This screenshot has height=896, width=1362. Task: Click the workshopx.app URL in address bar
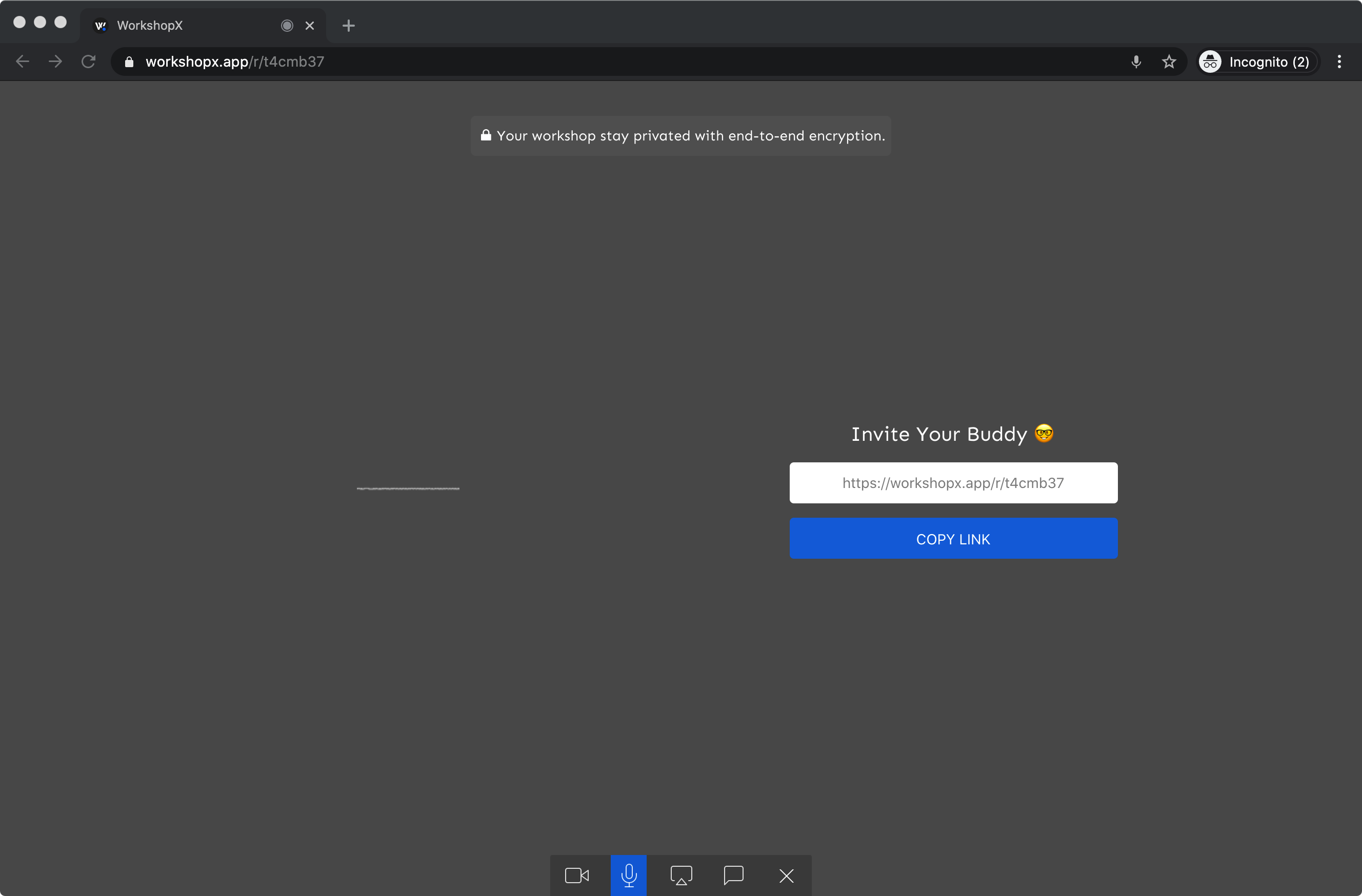pyautogui.click(x=235, y=62)
